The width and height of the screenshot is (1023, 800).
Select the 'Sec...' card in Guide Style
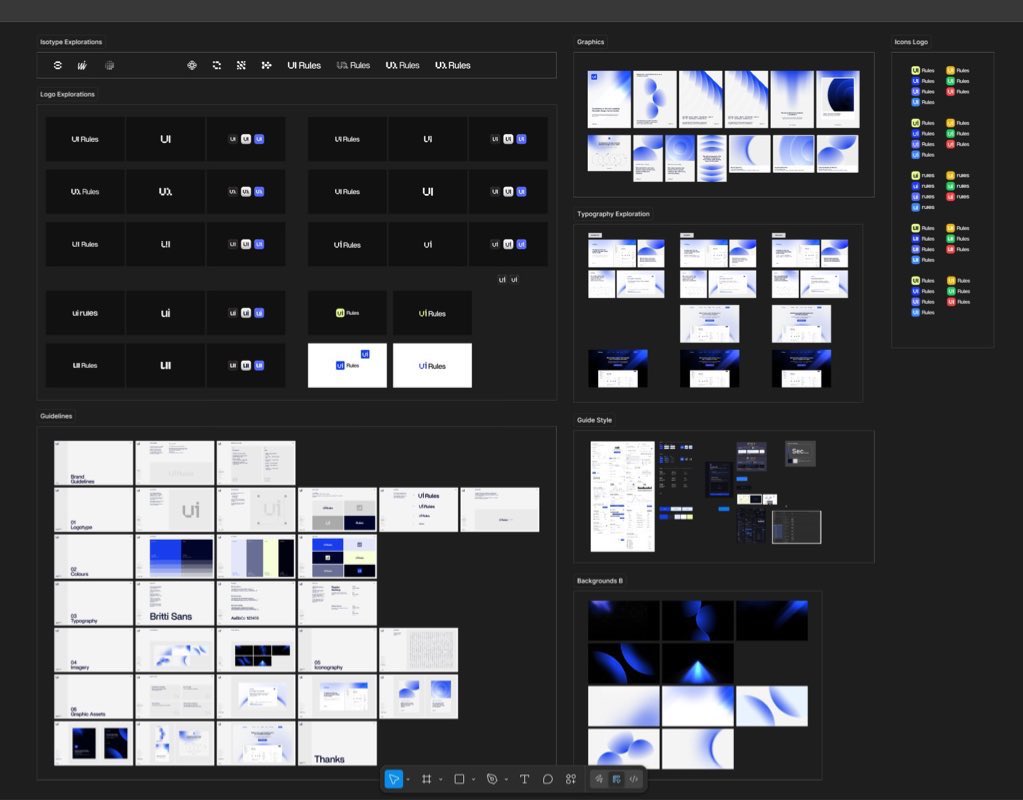[800, 454]
